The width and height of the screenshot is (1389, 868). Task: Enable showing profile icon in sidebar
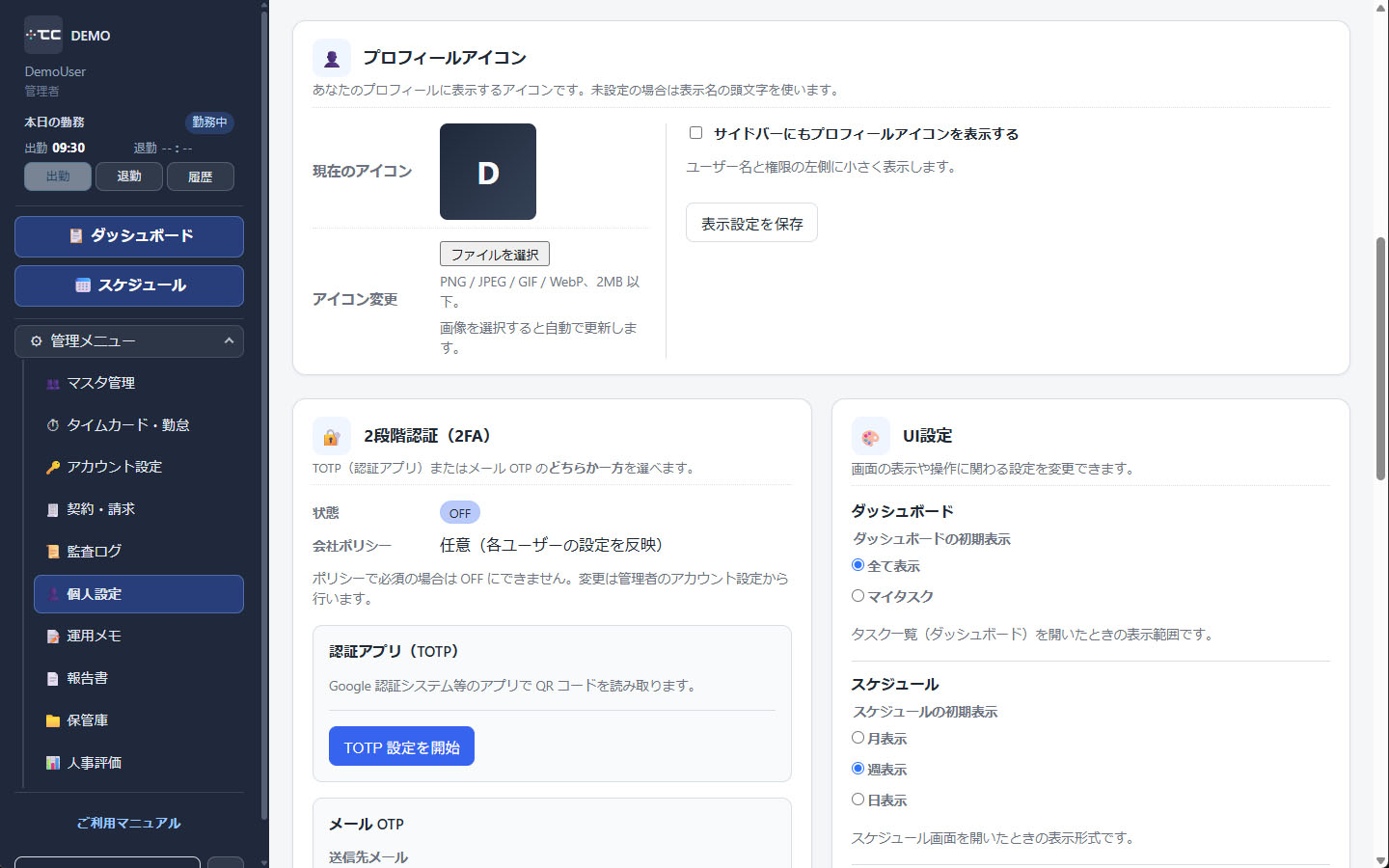click(x=695, y=133)
